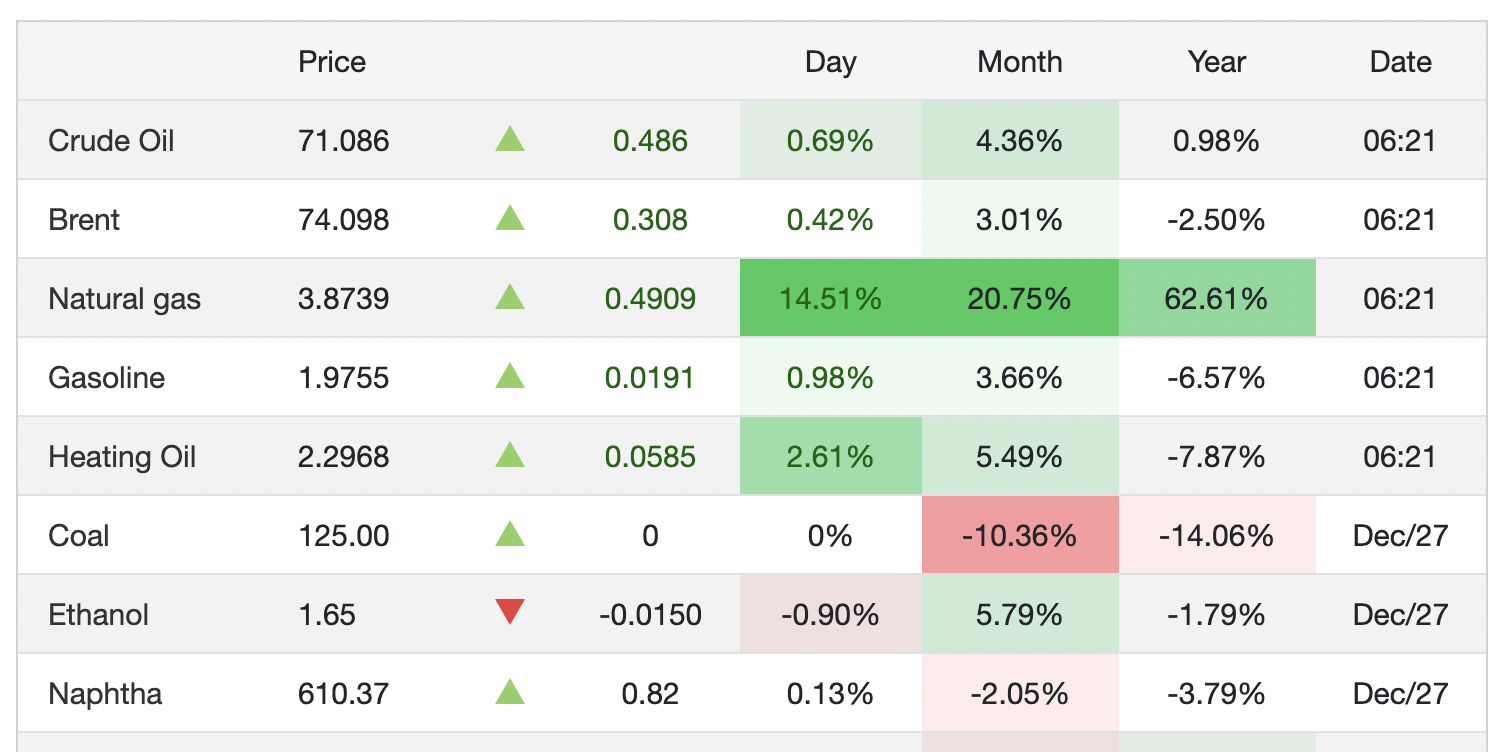Click the -7.87% year cell for Heating Oil
This screenshot has width=1500, height=752.
1217,456
